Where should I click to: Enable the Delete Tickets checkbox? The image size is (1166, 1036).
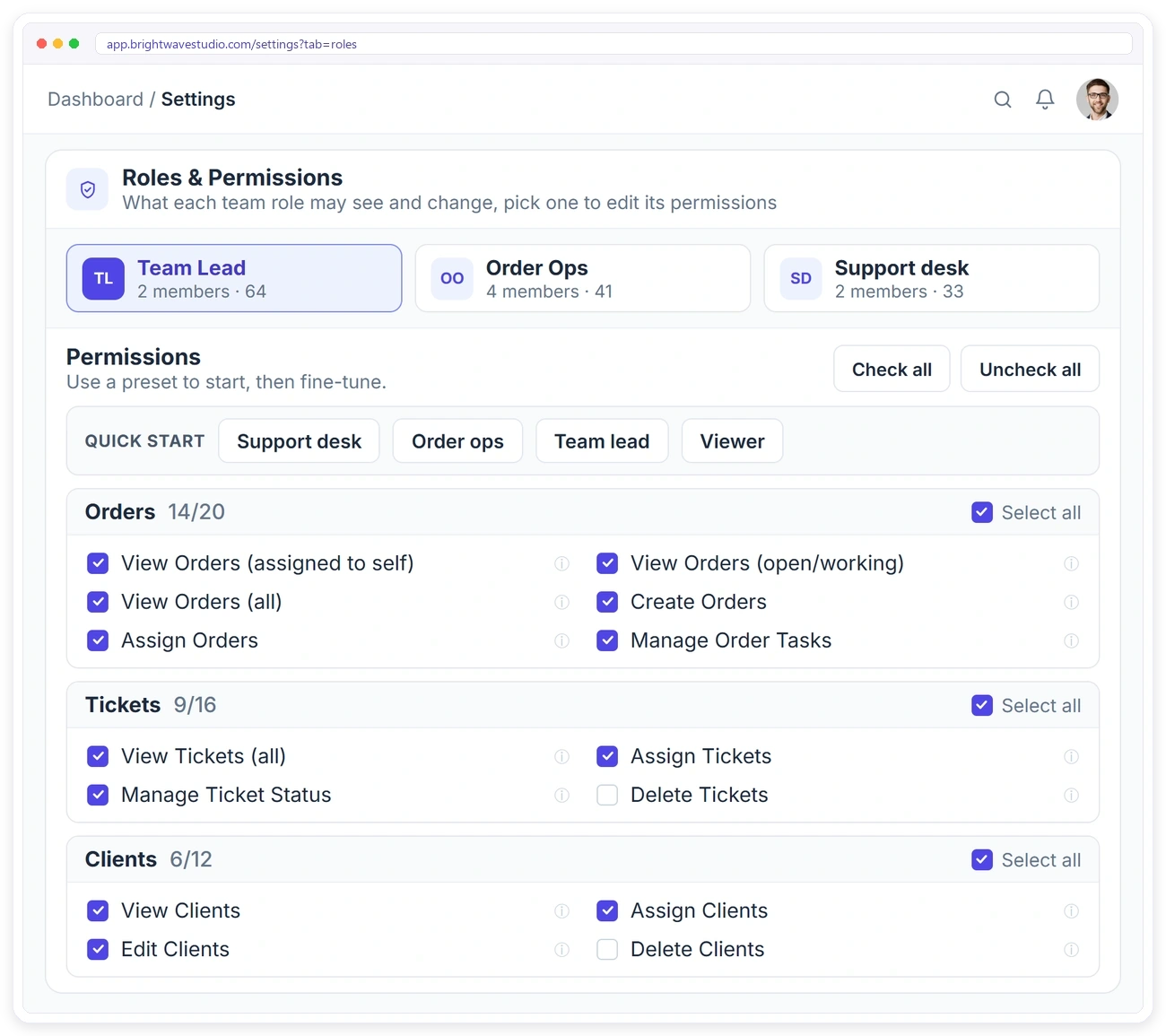[607, 795]
